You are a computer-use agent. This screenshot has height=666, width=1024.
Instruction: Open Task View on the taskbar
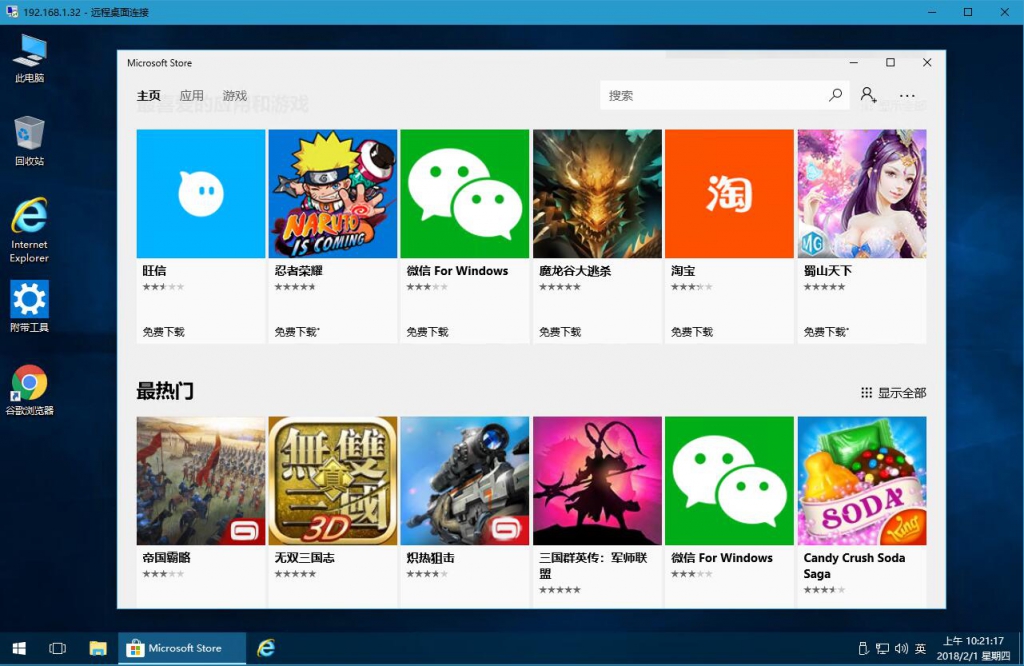coord(57,648)
